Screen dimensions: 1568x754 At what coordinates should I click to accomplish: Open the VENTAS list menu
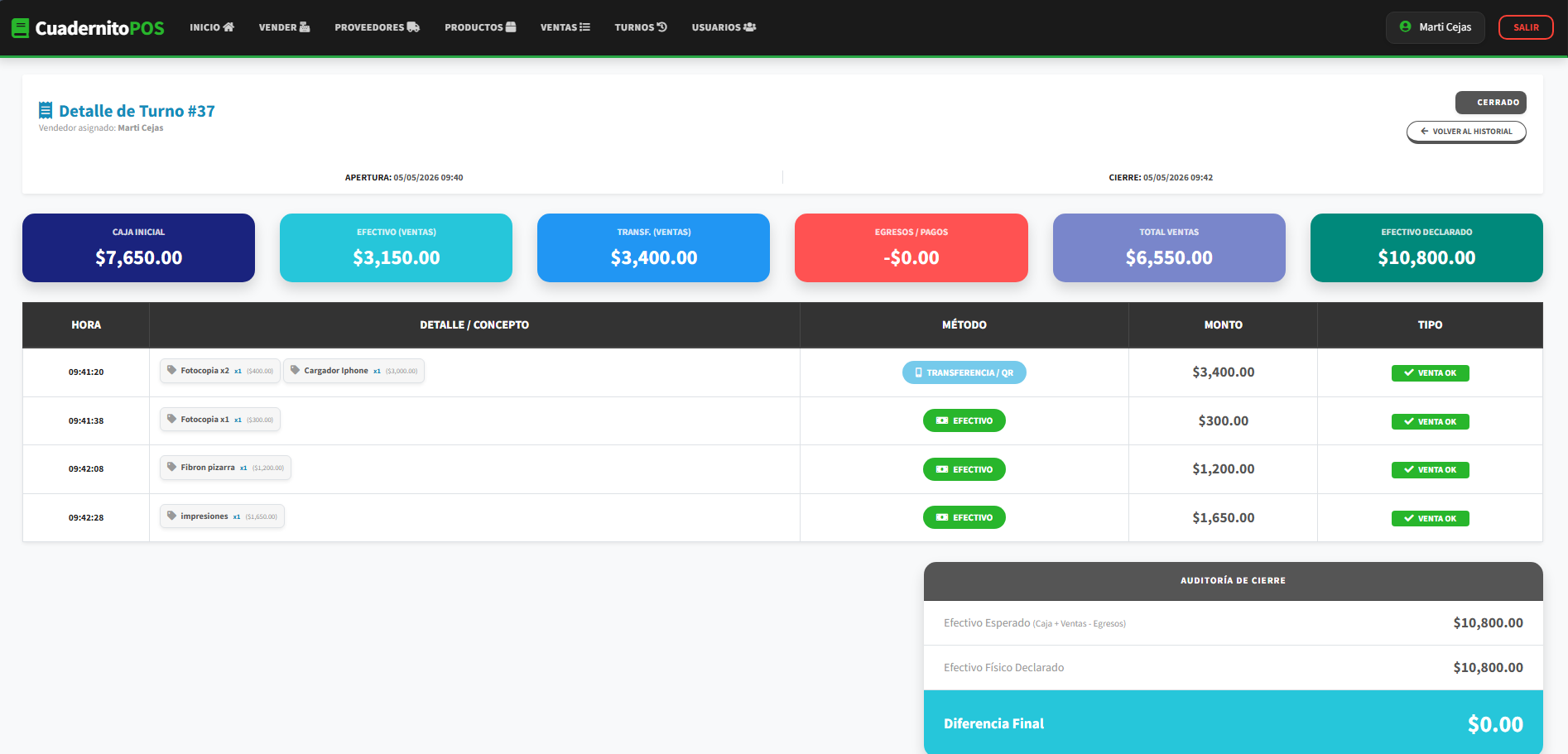point(565,27)
